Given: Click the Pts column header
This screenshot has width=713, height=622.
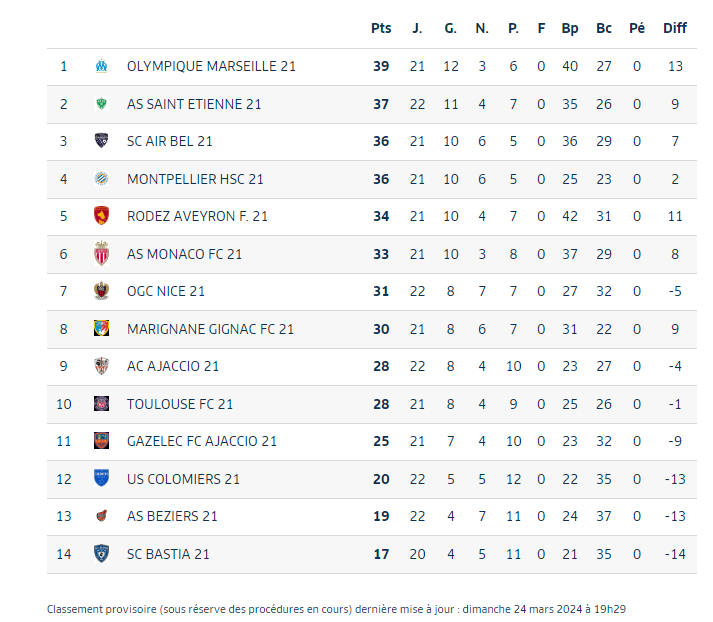Looking at the screenshot, I should click(x=381, y=28).
